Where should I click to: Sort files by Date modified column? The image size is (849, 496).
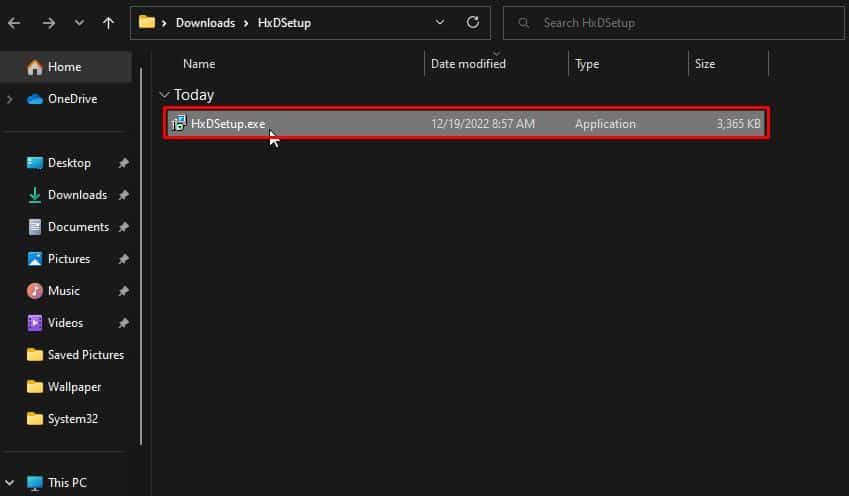468,64
